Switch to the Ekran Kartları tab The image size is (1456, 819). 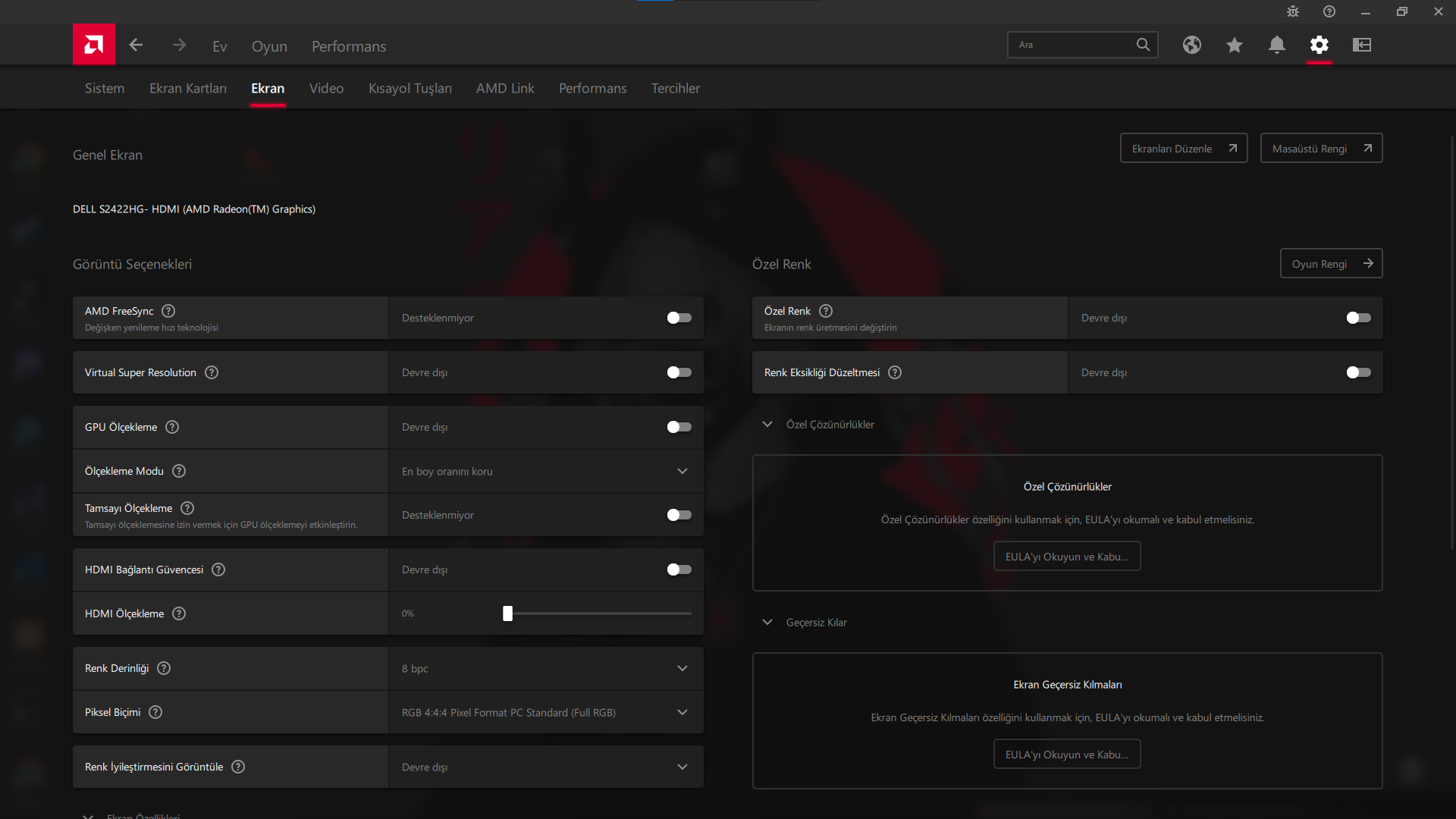point(187,89)
